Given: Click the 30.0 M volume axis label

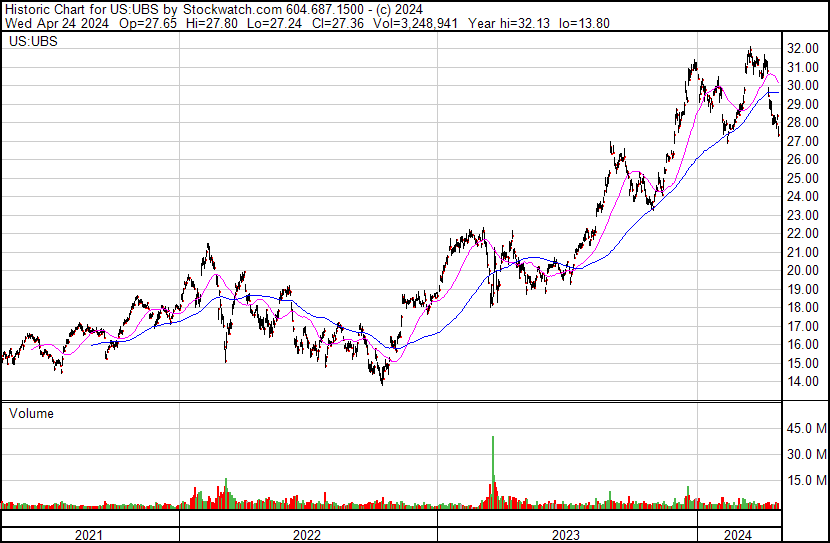Looking at the screenshot, I should pyautogui.click(x=806, y=454).
